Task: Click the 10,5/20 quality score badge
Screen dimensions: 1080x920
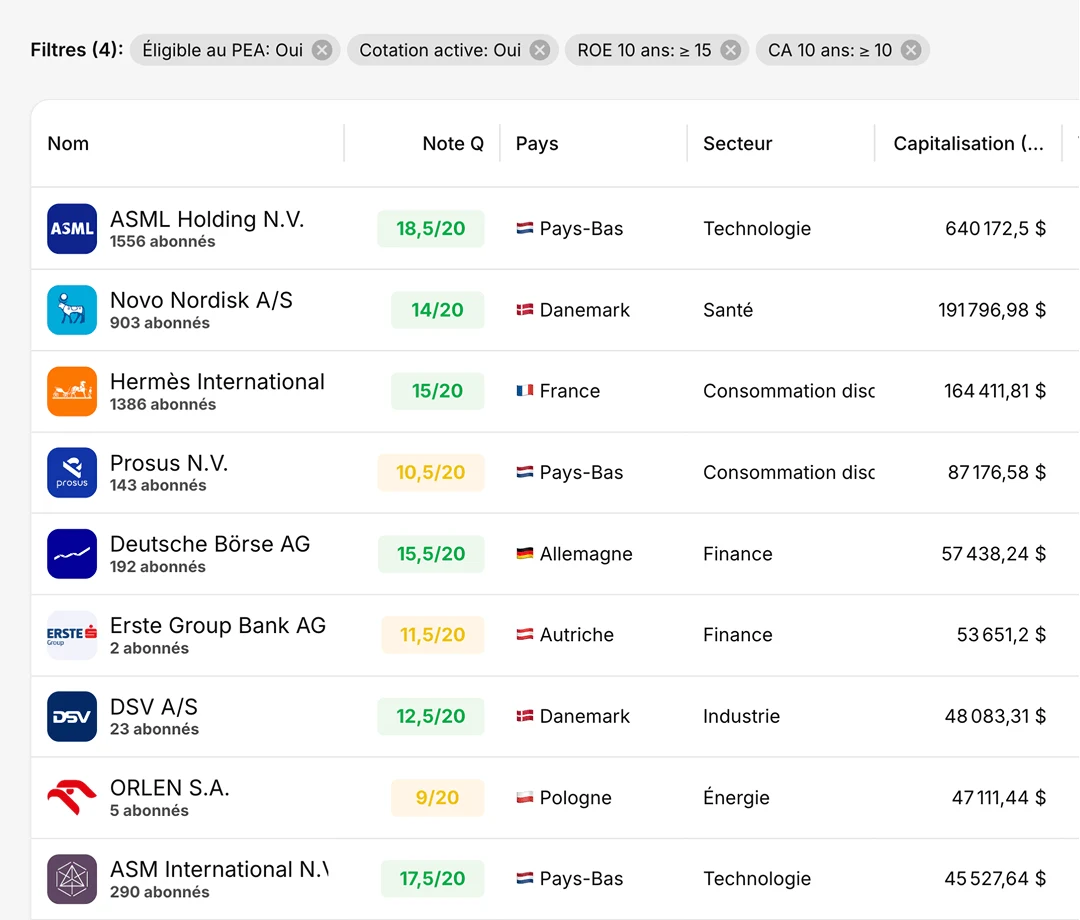Action: point(430,472)
